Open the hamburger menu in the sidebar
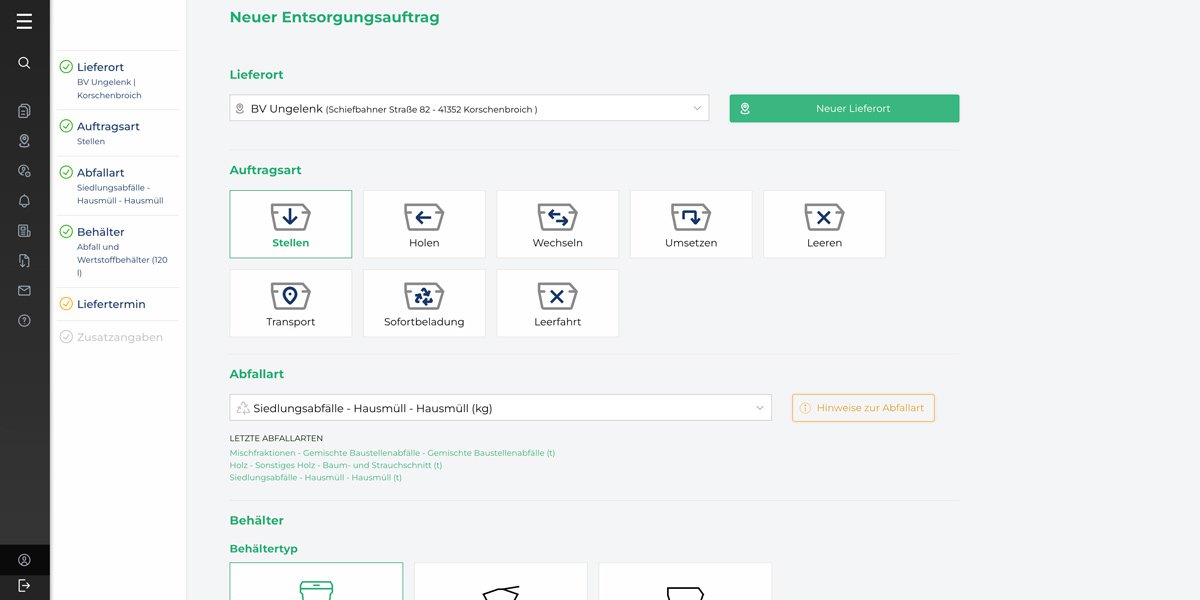Image resolution: width=1200 pixels, height=600 pixels. coord(24,21)
